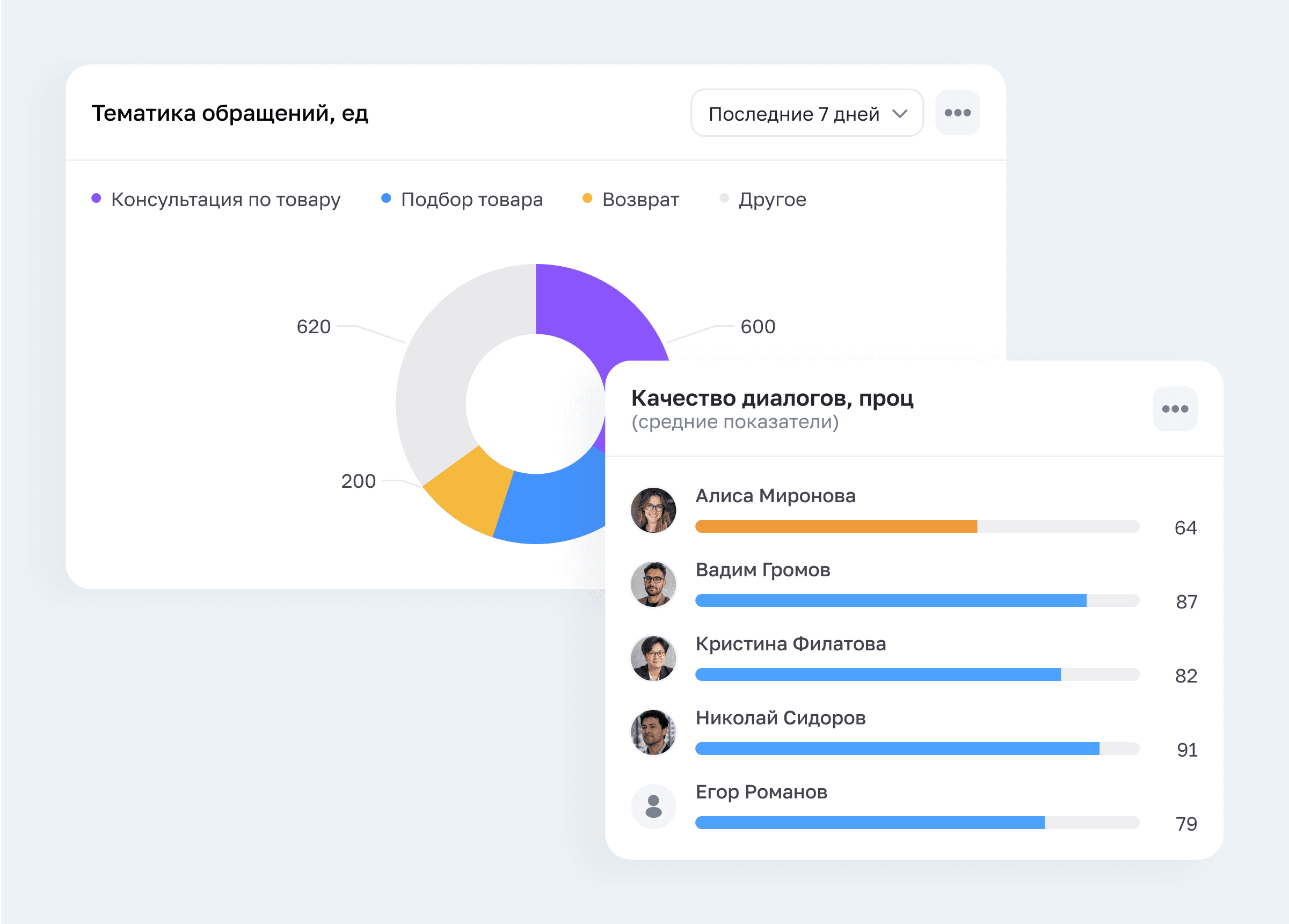Click Егор Романов's placeholder avatar icon

pyautogui.click(x=653, y=806)
